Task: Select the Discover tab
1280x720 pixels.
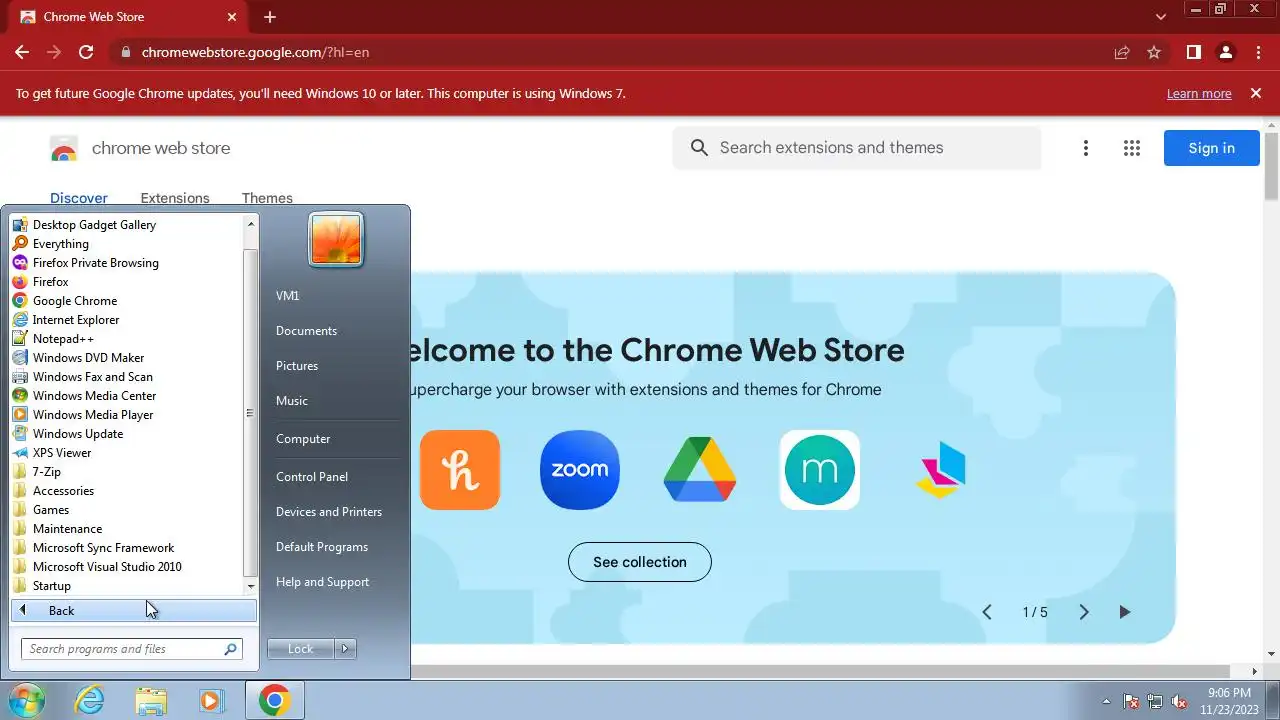Action: pyautogui.click(x=79, y=198)
